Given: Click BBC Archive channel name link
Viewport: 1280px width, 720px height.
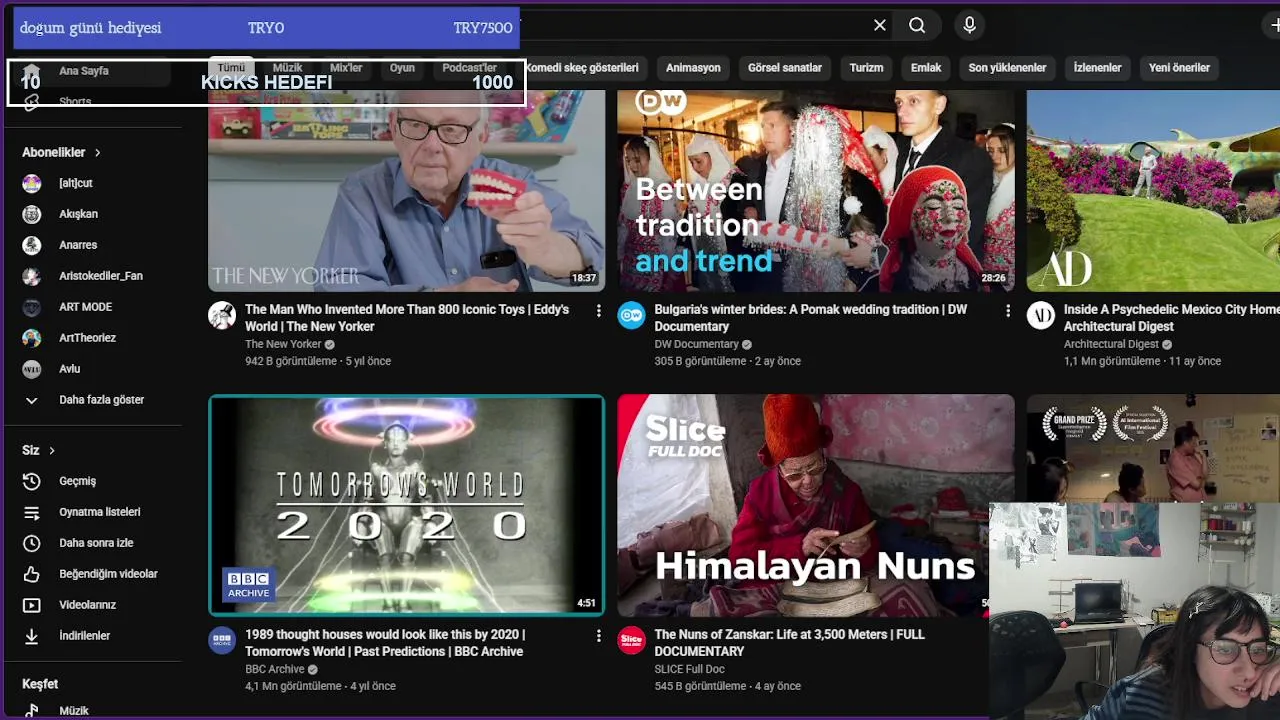Looking at the screenshot, I should pos(275,669).
